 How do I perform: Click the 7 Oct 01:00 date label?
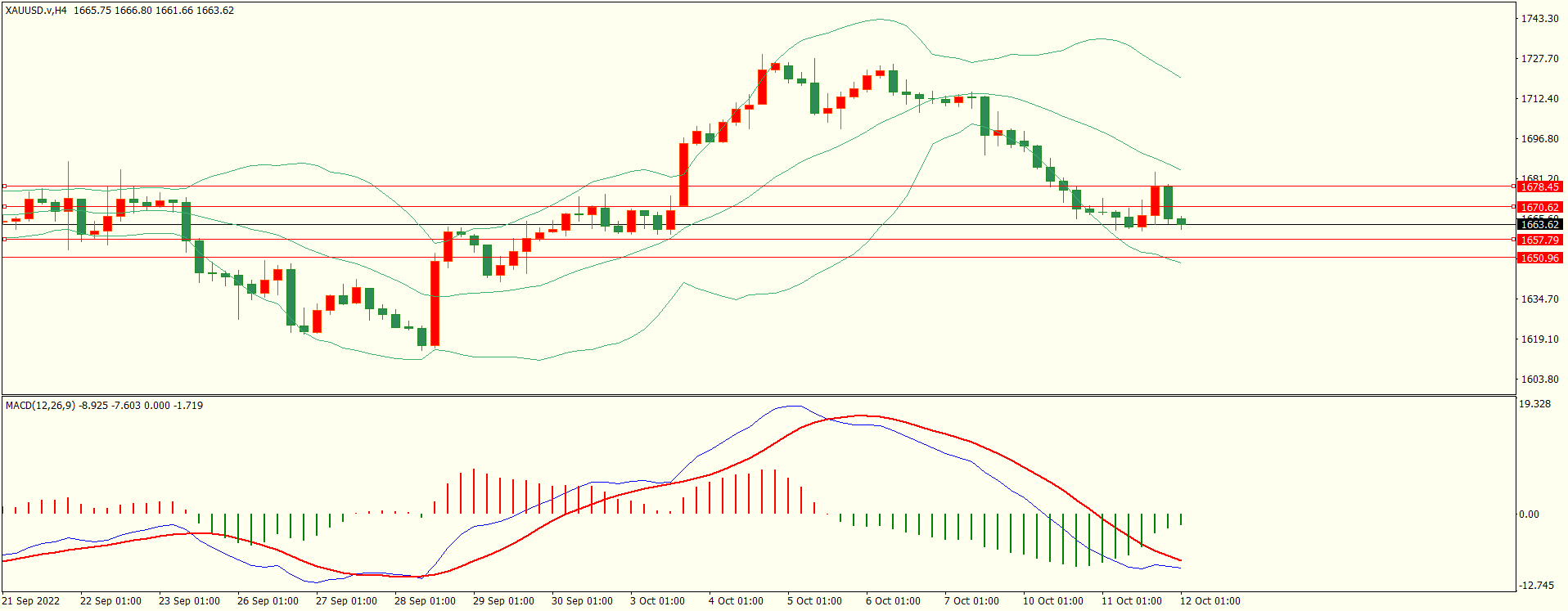pos(971,601)
